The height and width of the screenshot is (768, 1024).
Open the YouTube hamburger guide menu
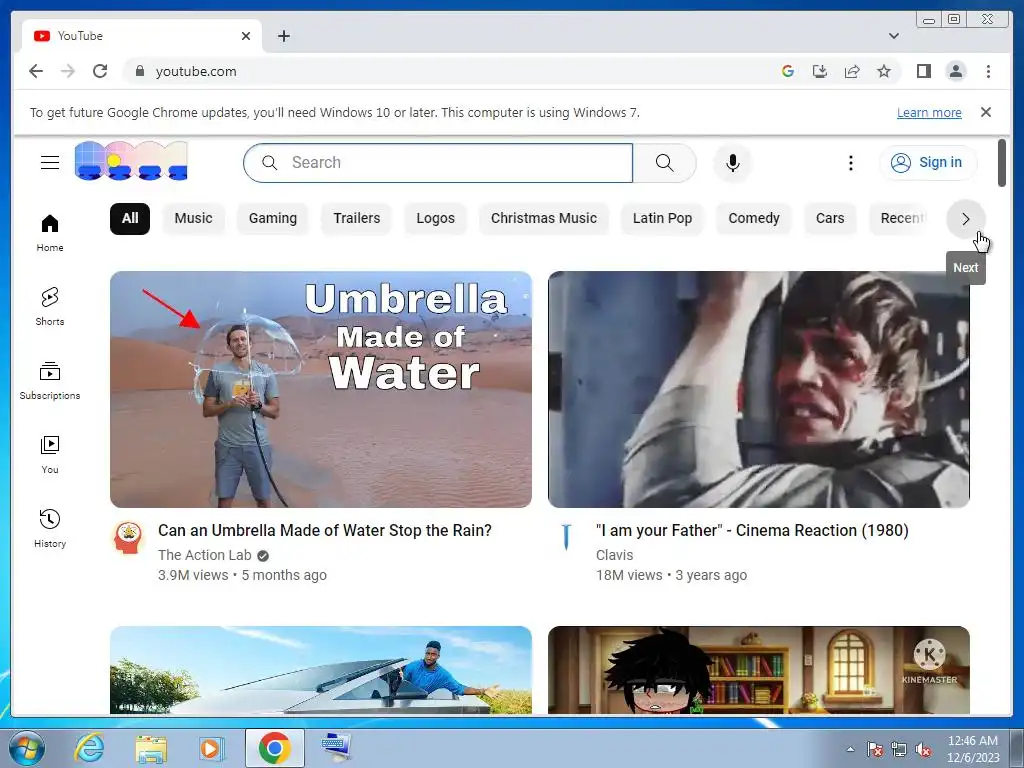[x=50, y=163]
